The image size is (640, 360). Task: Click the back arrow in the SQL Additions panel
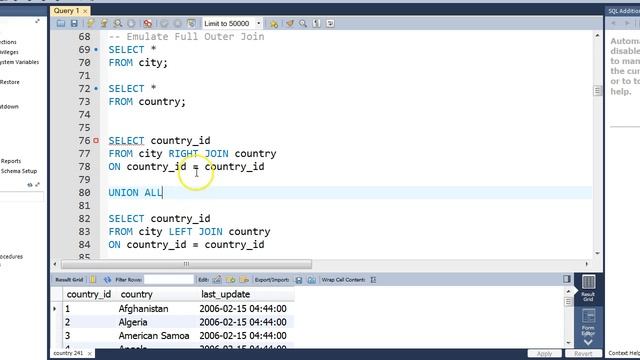(613, 24)
